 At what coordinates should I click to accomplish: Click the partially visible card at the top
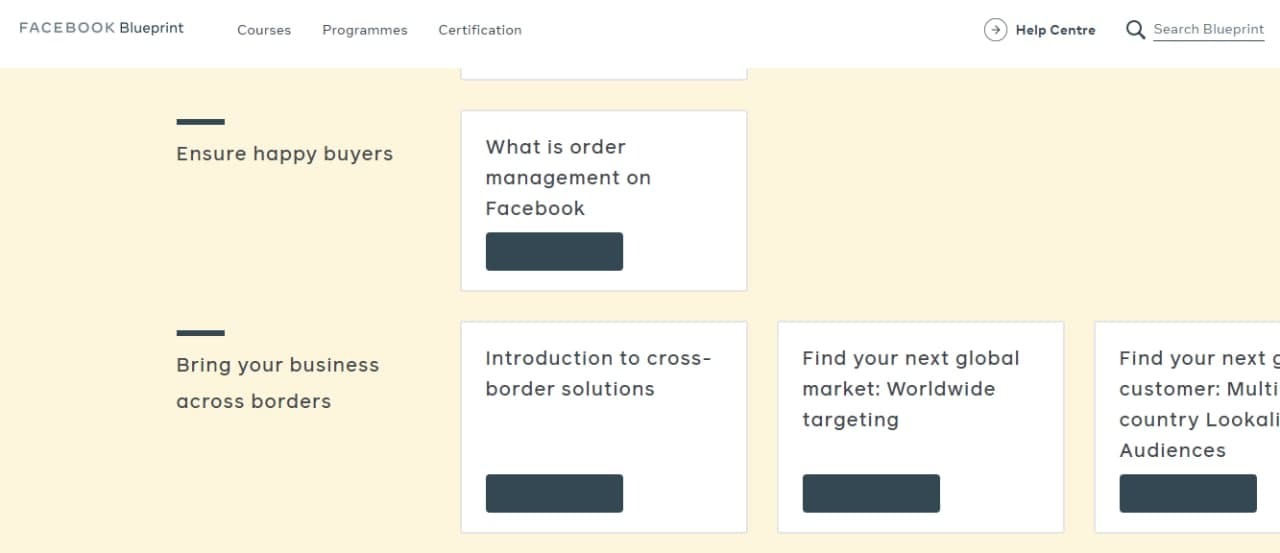click(603, 74)
